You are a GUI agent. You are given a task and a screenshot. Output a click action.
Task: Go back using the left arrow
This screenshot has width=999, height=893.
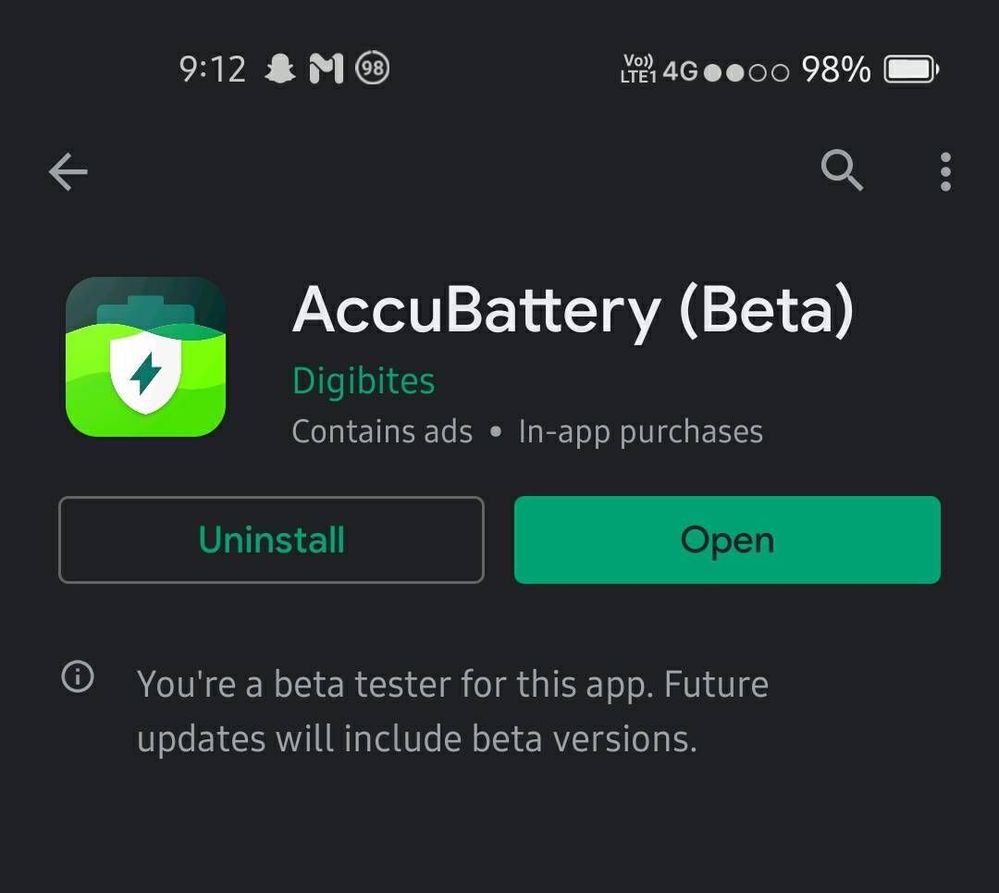click(x=68, y=171)
